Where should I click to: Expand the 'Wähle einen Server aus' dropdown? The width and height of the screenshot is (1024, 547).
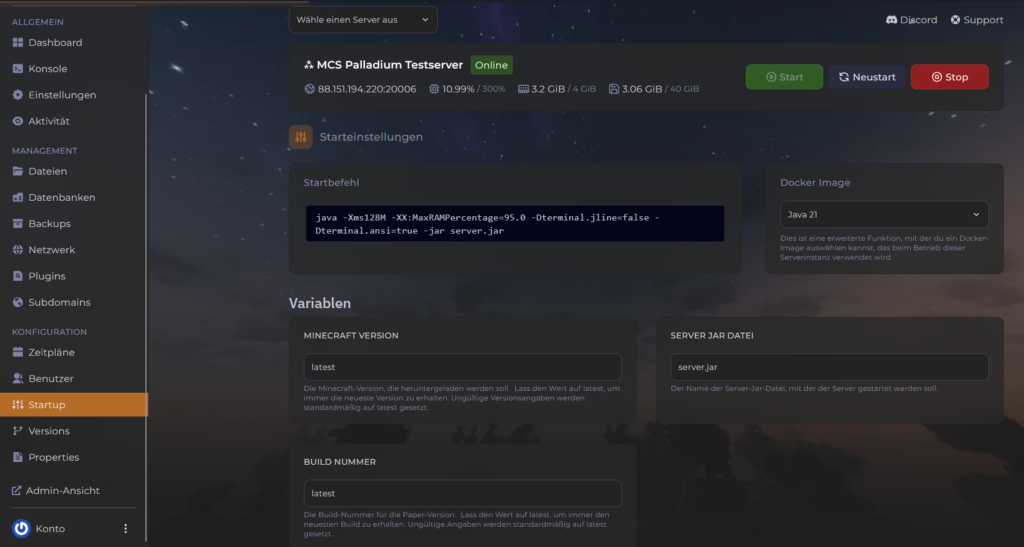tap(363, 20)
